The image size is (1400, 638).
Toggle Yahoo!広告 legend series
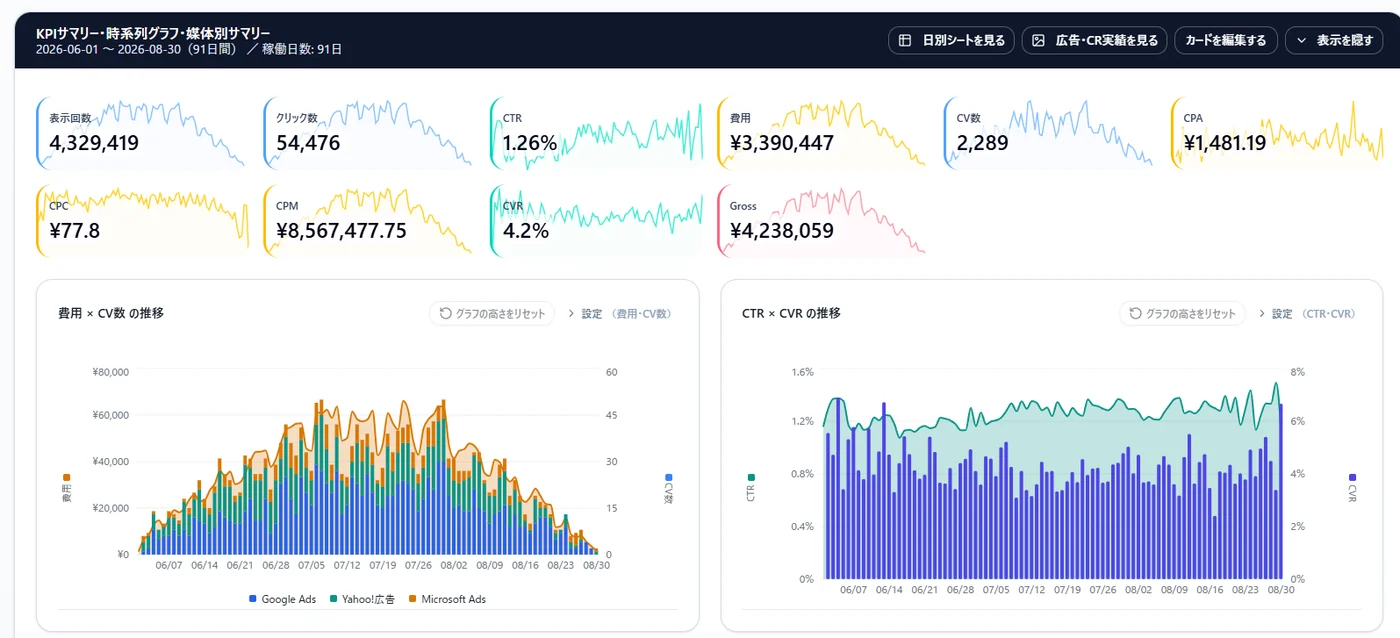click(361, 599)
